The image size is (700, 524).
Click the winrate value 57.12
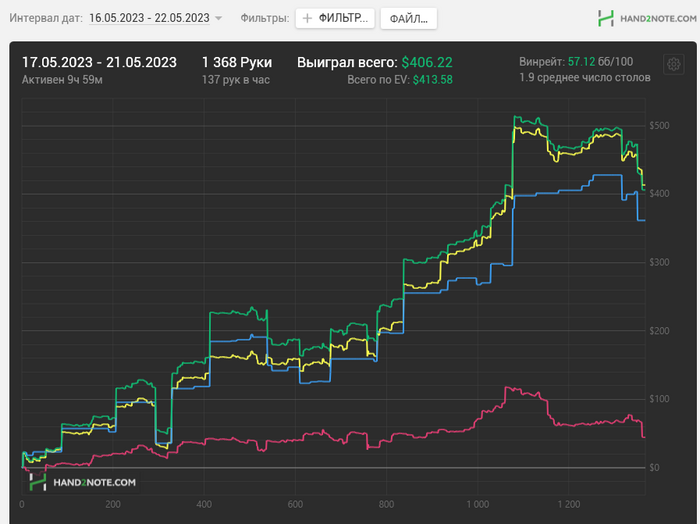581,62
